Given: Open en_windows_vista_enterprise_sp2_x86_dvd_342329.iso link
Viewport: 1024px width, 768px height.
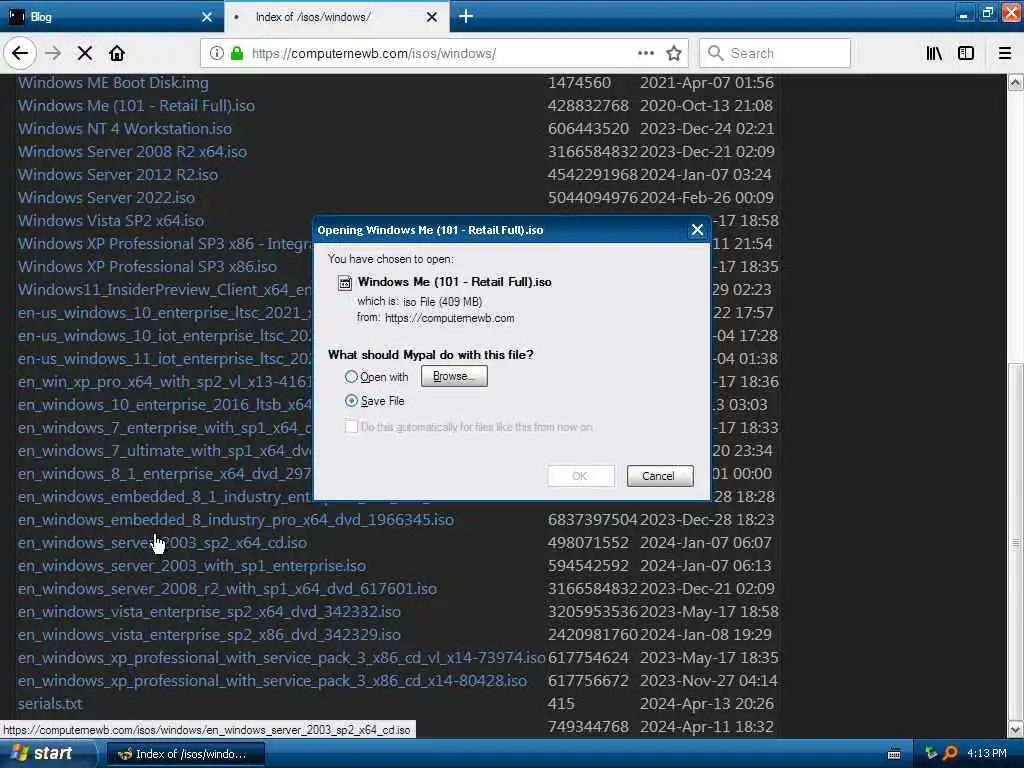Looking at the screenshot, I should pyautogui.click(x=209, y=635).
